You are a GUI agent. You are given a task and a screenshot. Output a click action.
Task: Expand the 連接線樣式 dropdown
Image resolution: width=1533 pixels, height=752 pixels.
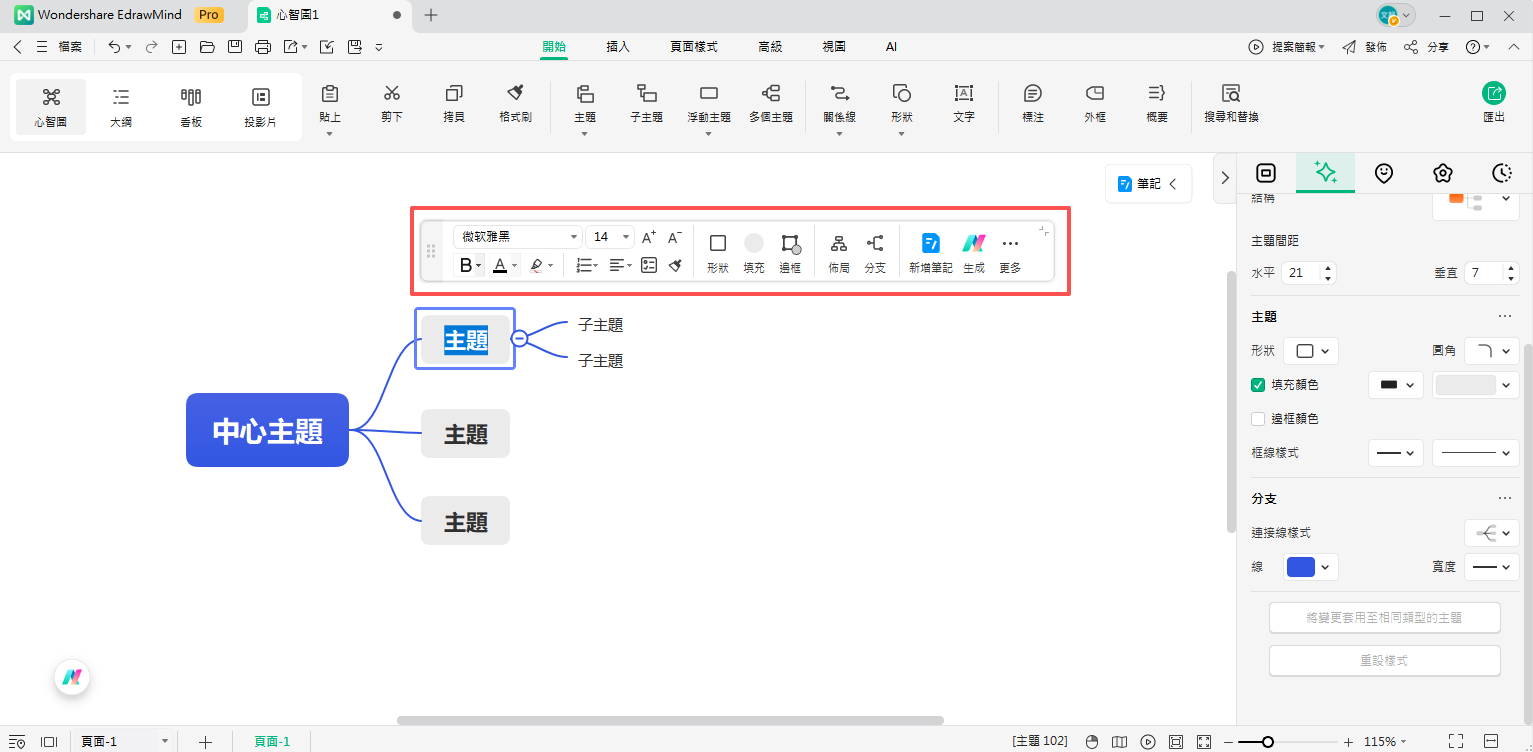pyautogui.click(x=1491, y=533)
